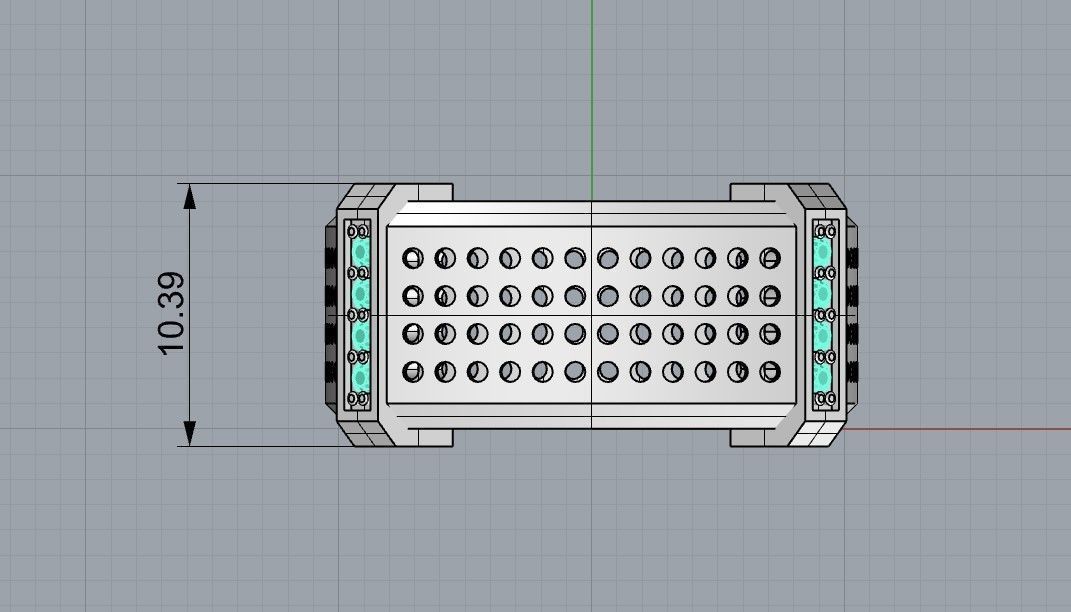Viewport: 1071px width, 612px height.
Task: Select the 10.39 dimension text
Action: 171,314
